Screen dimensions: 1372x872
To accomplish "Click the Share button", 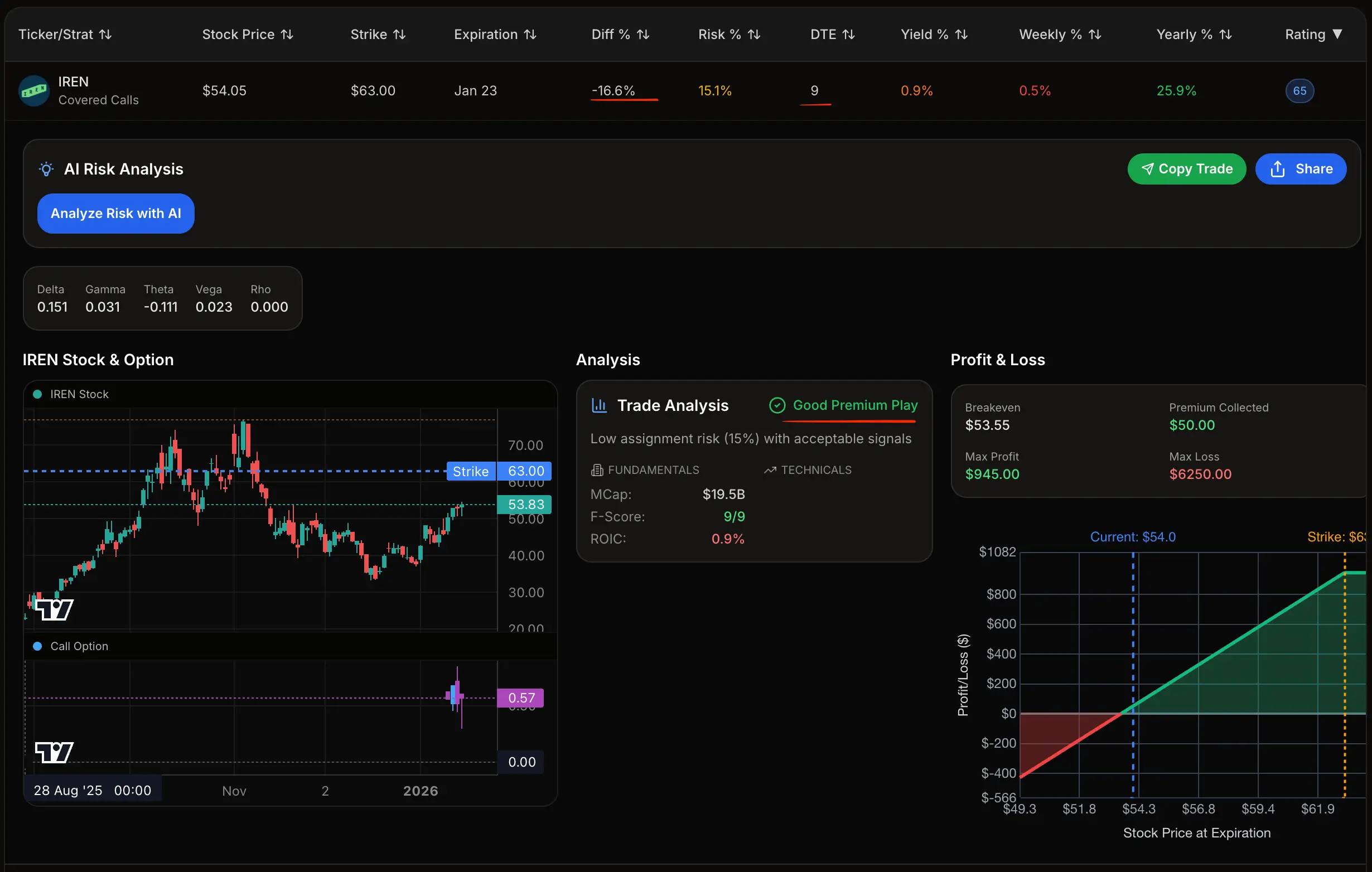I will coord(1301,169).
